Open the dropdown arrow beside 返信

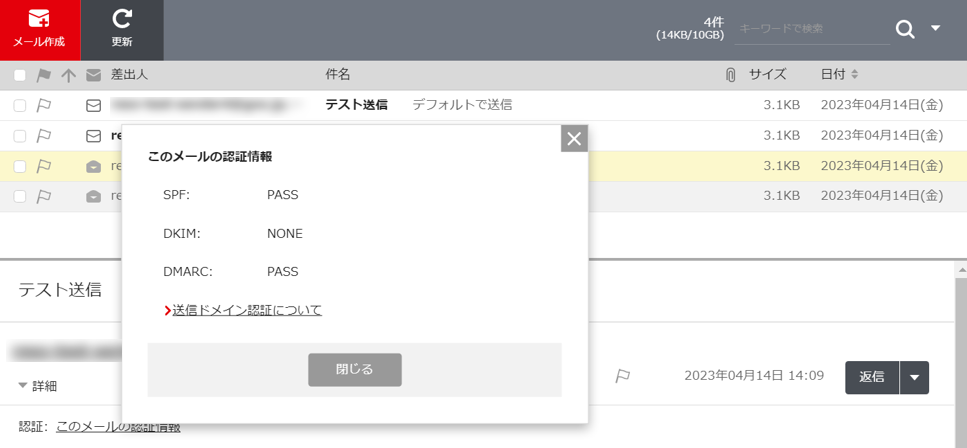click(915, 377)
